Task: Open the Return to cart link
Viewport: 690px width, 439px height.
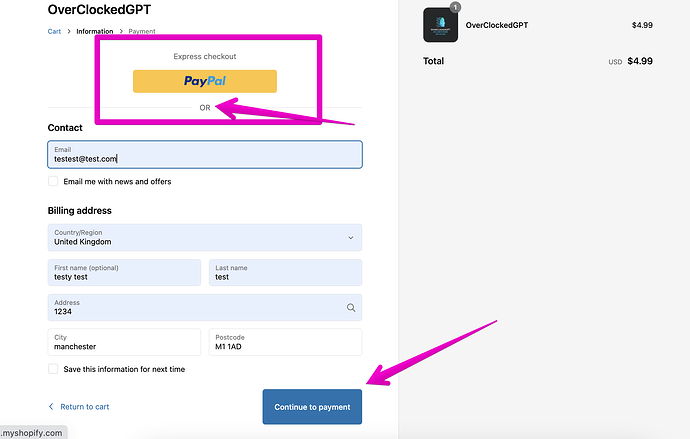Action: coord(84,407)
